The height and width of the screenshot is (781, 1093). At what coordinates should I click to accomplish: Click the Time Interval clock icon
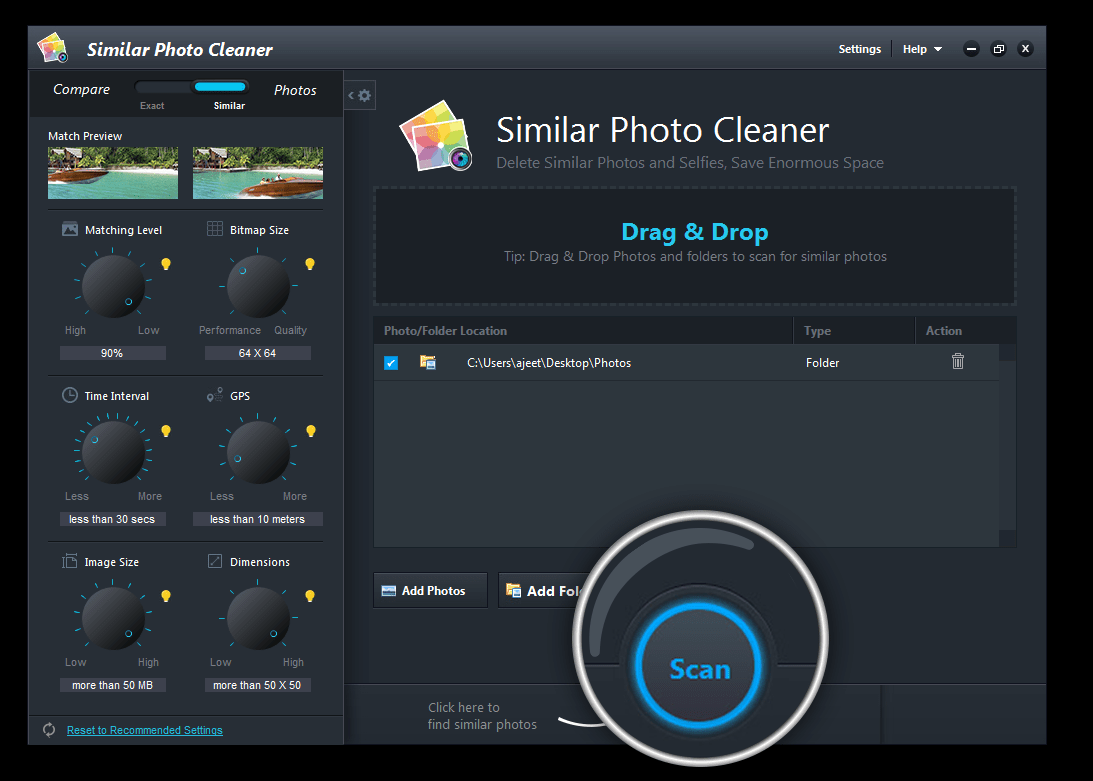tap(70, 395)
